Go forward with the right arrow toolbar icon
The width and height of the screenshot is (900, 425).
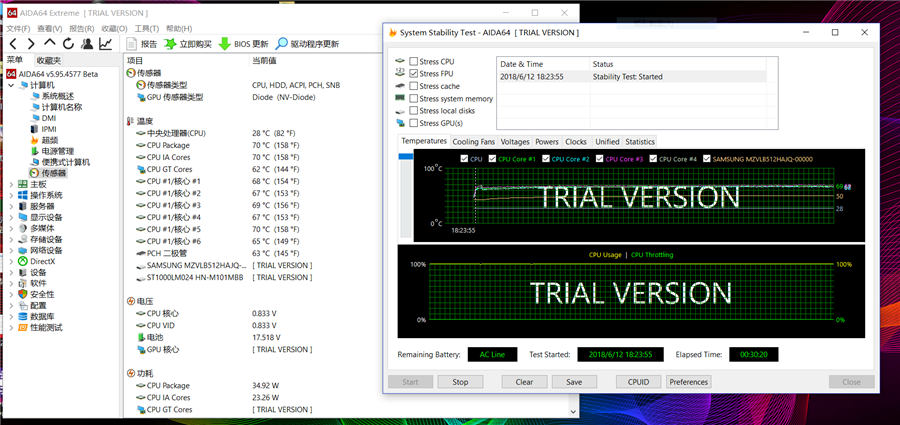pos(31,44)
